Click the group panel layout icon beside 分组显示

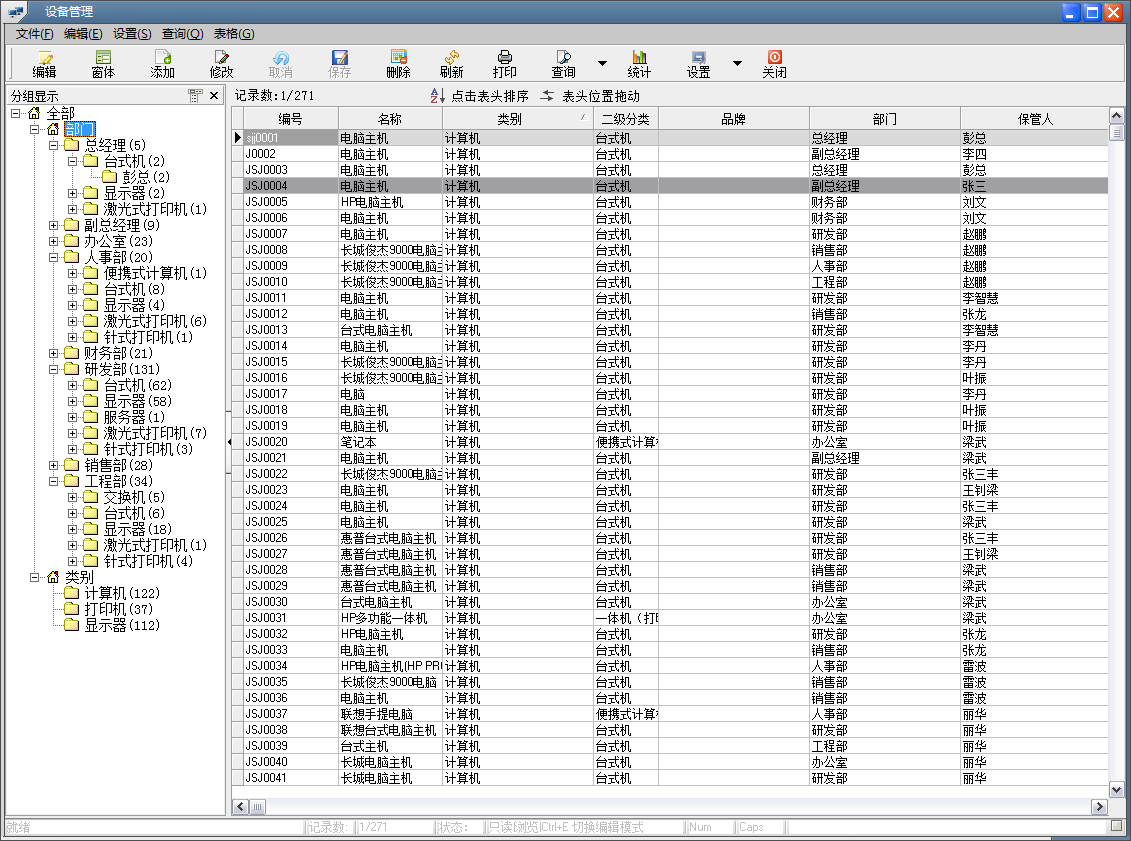195,96
